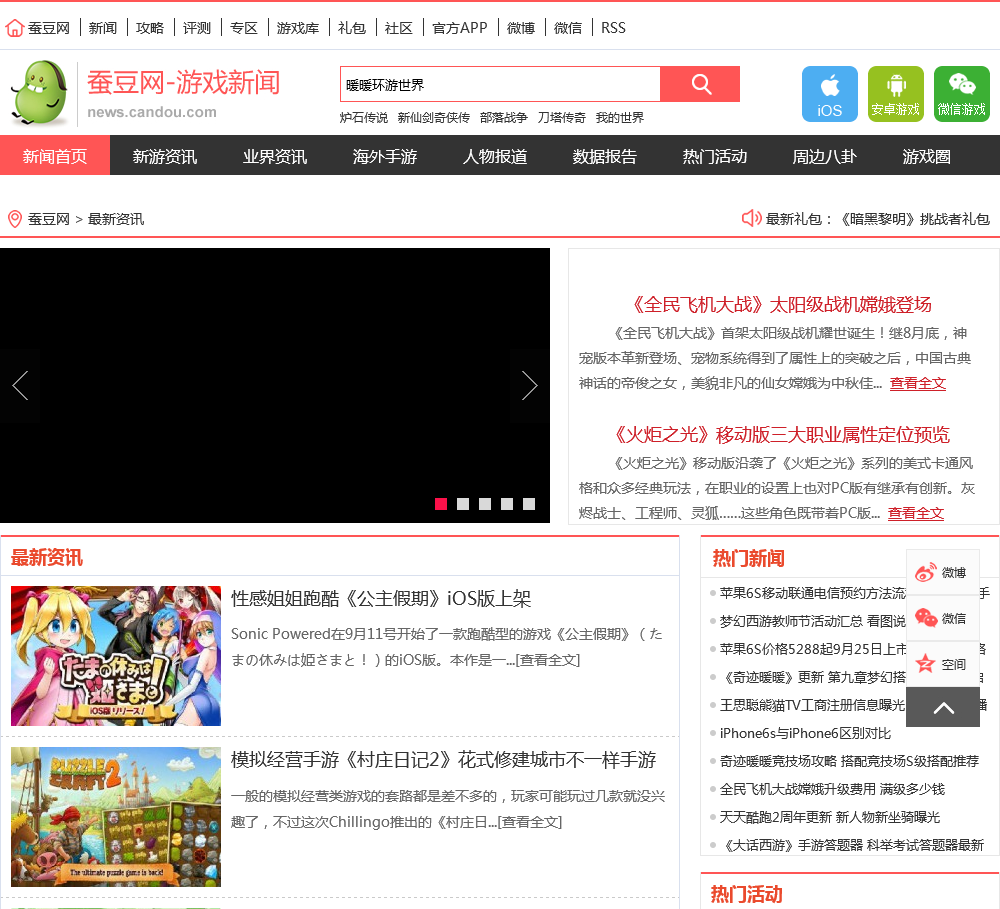Click 专区 in the top bar

[x=244, y=28]
